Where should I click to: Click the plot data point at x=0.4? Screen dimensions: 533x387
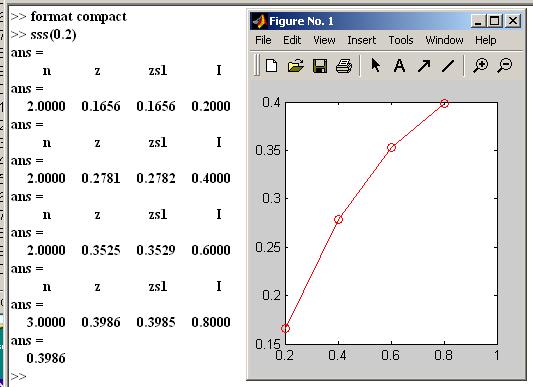coord(338,219)
